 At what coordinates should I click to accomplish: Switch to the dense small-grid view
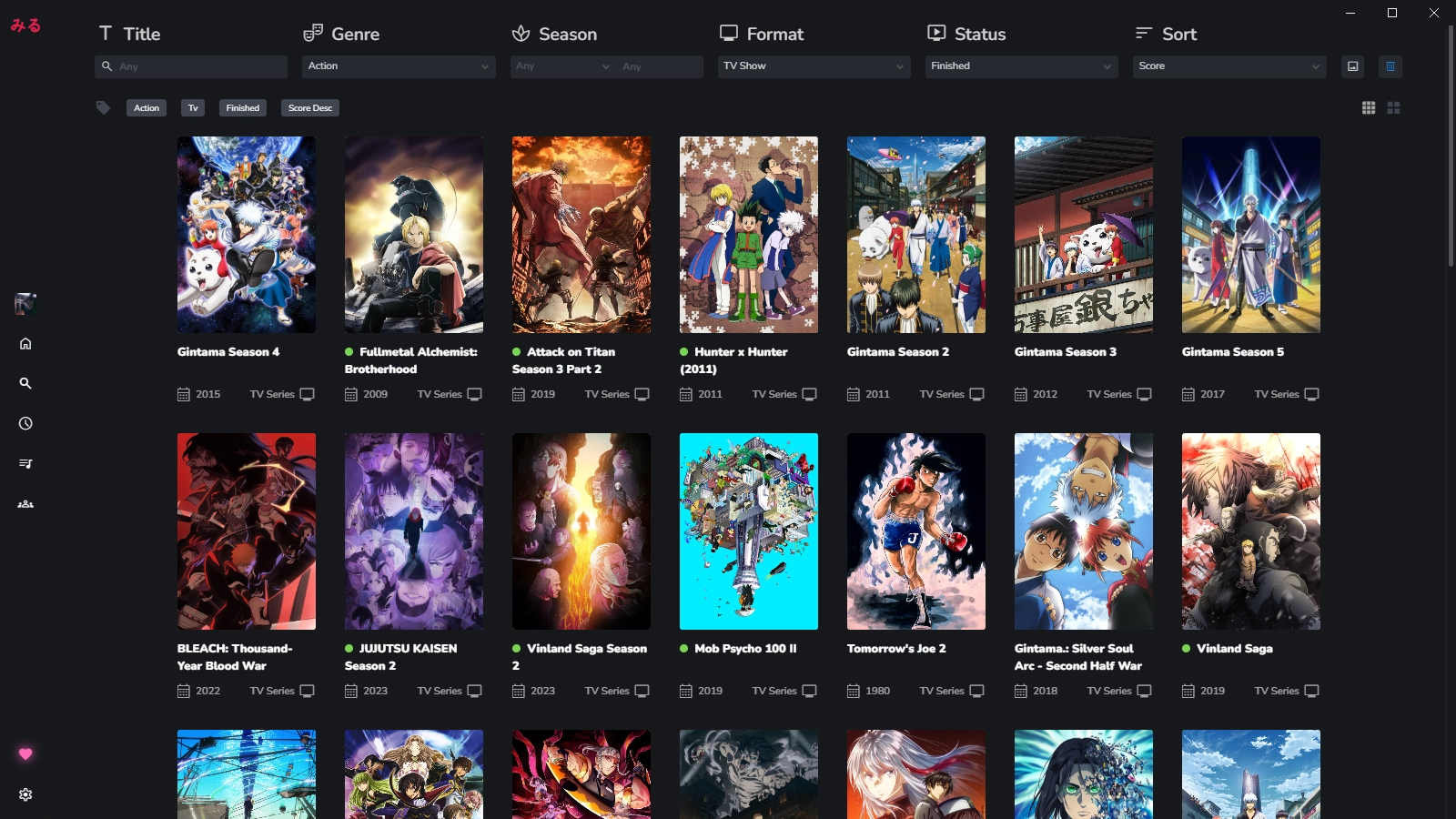coord(1369,108)
